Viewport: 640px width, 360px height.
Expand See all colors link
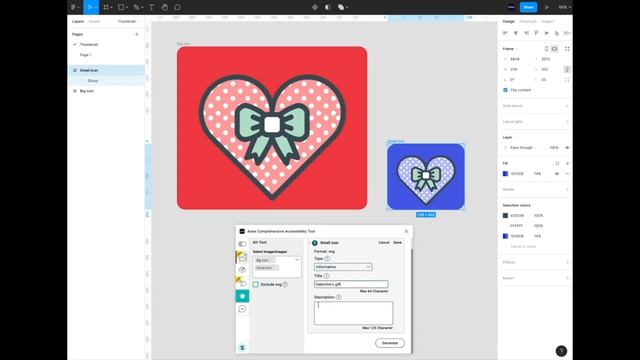[x=523, y=247]
